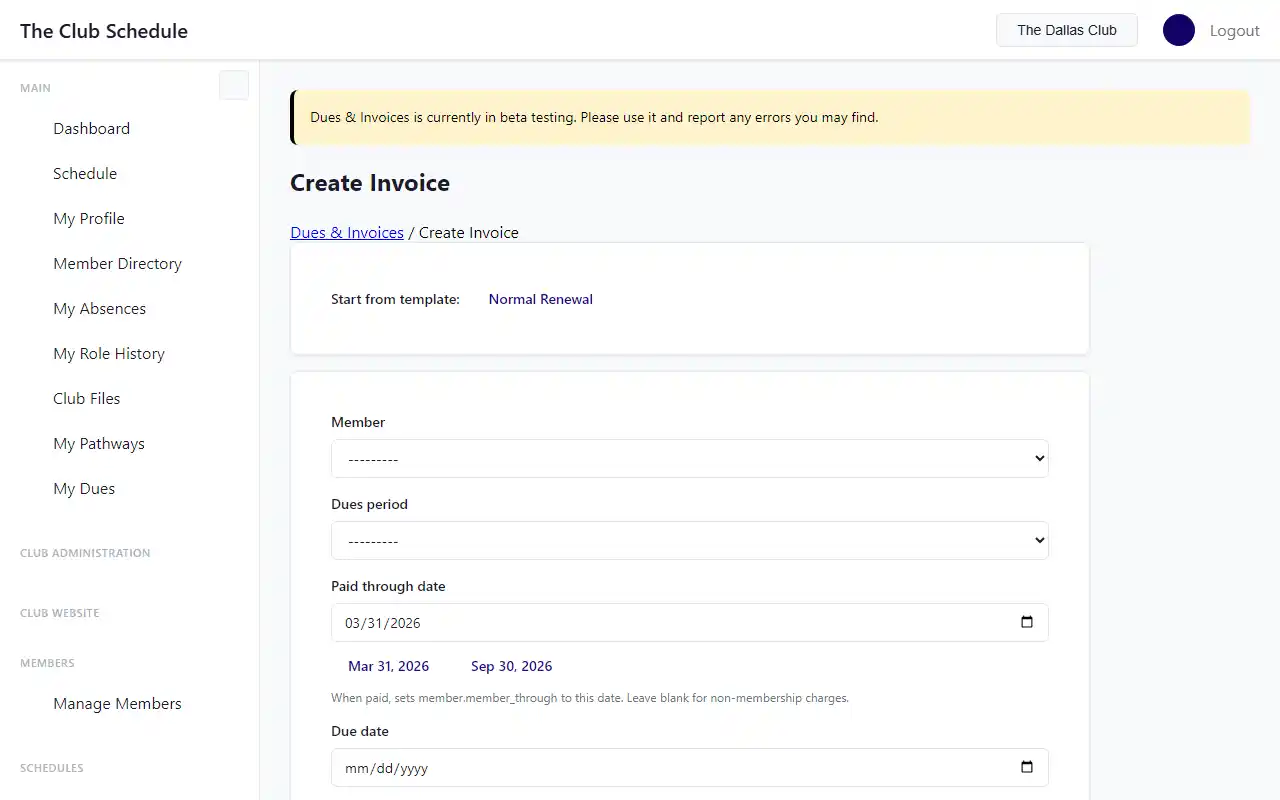Open calendar picker in Due date field
The height and width of the screenshot is (800, 1280).
click(1026, 767)
